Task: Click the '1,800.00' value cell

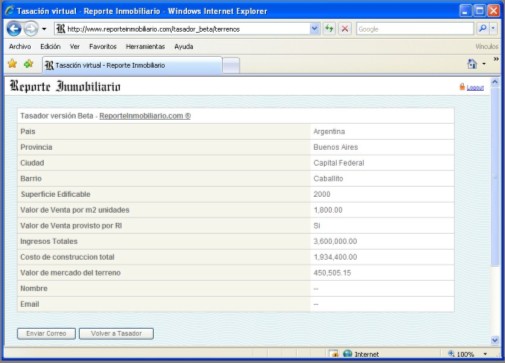Action: 382,210
